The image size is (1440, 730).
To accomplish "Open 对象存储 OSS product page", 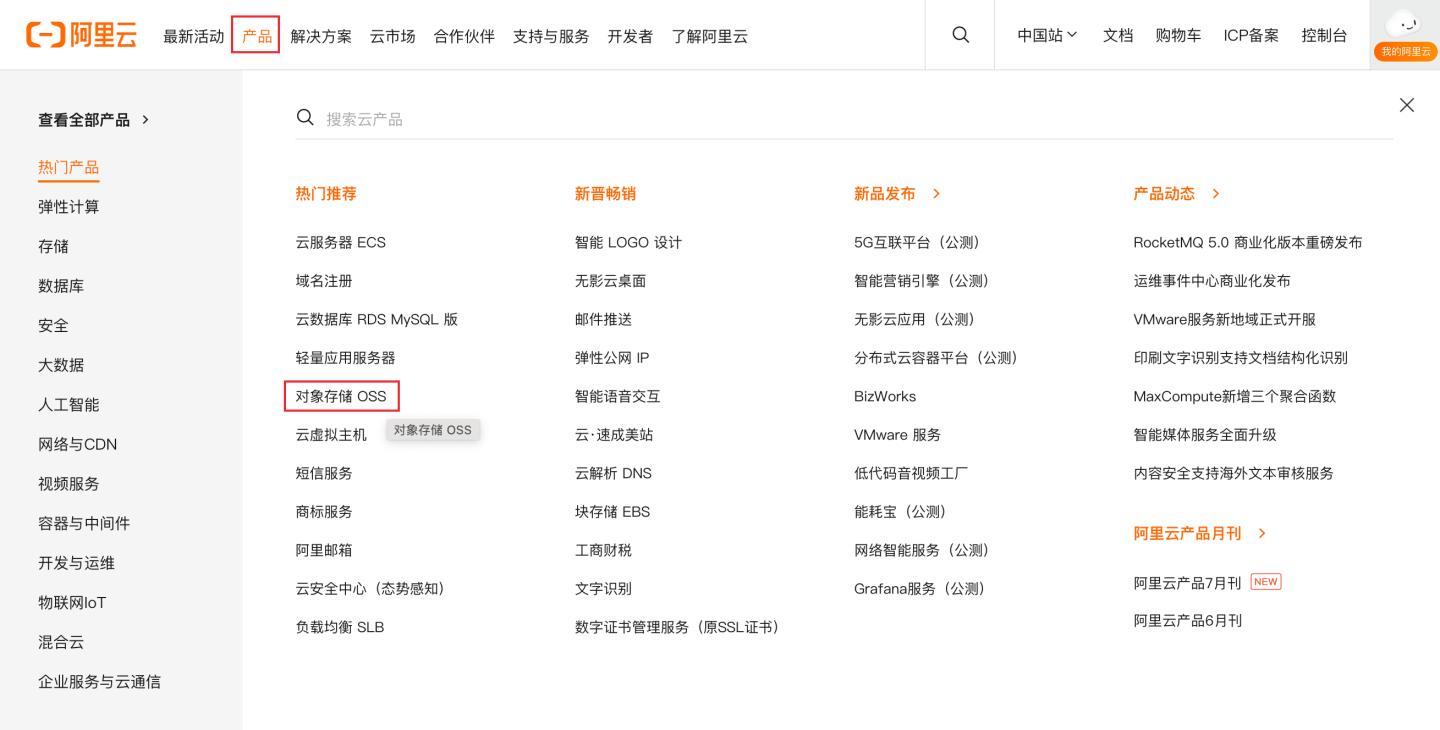I will tap(340, 396).
